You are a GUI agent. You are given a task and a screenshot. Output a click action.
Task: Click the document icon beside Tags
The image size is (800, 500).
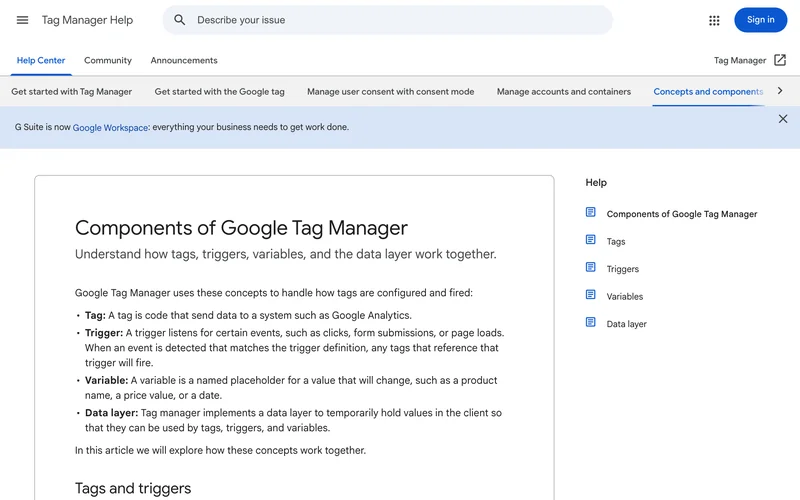pos(590,240)
